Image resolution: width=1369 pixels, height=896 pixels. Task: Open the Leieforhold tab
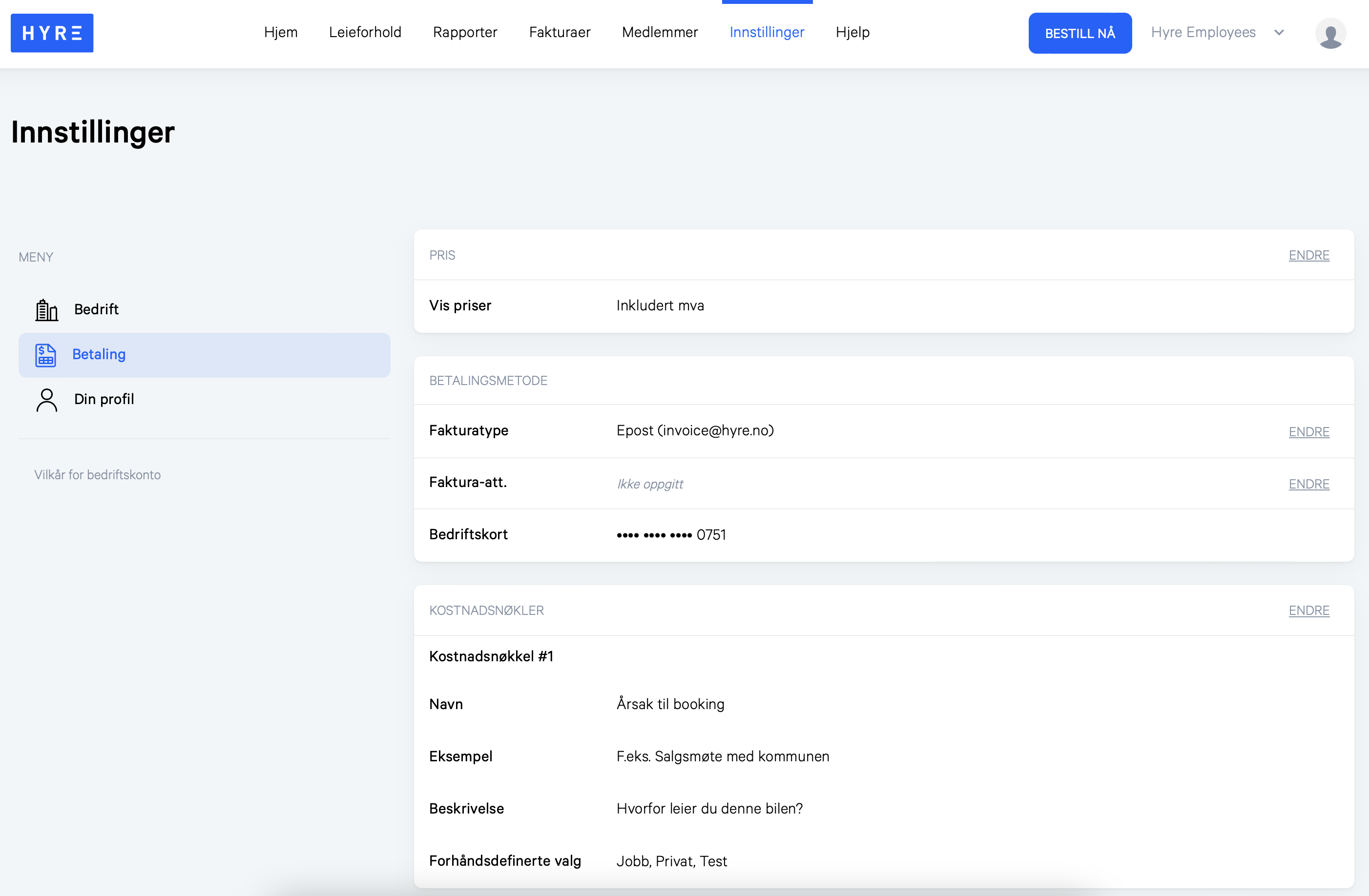click(x=365, y=32)
